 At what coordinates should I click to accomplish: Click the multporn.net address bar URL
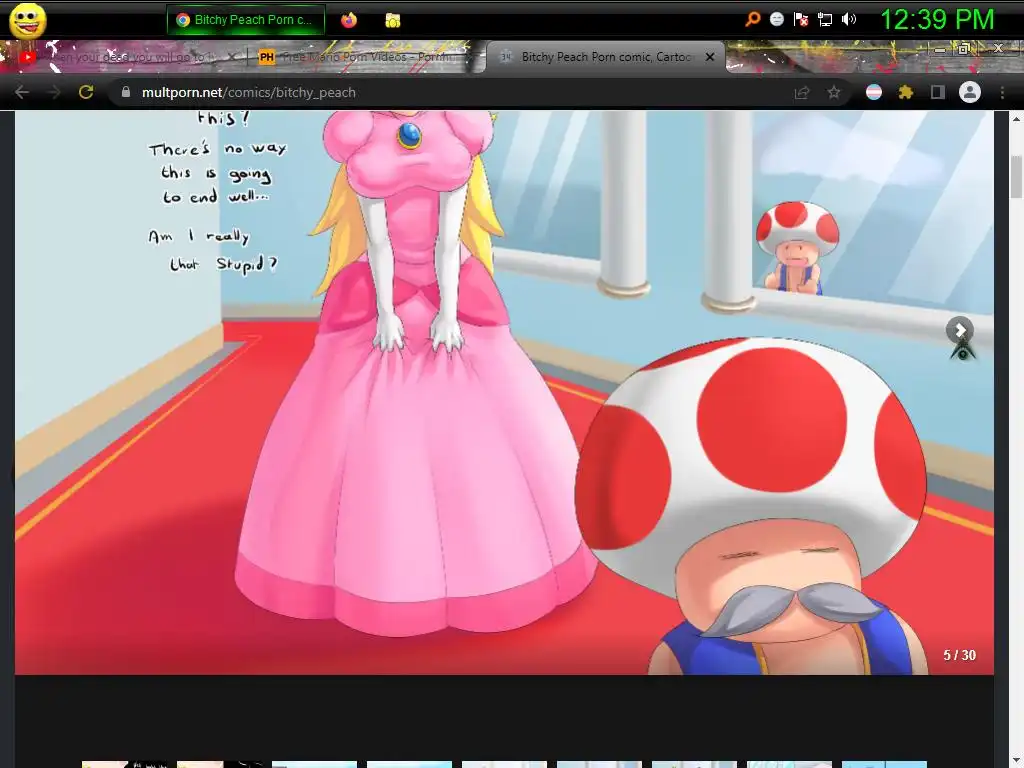tap(249, 93)
